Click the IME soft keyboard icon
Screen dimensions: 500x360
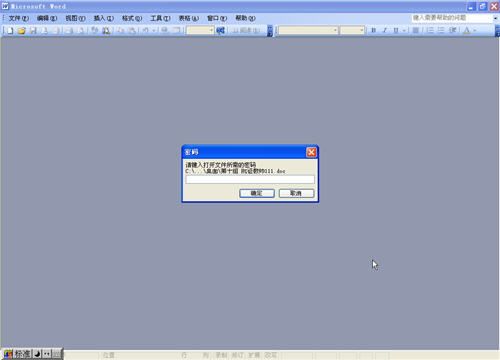pyautogui.click(x=57, y=354)
